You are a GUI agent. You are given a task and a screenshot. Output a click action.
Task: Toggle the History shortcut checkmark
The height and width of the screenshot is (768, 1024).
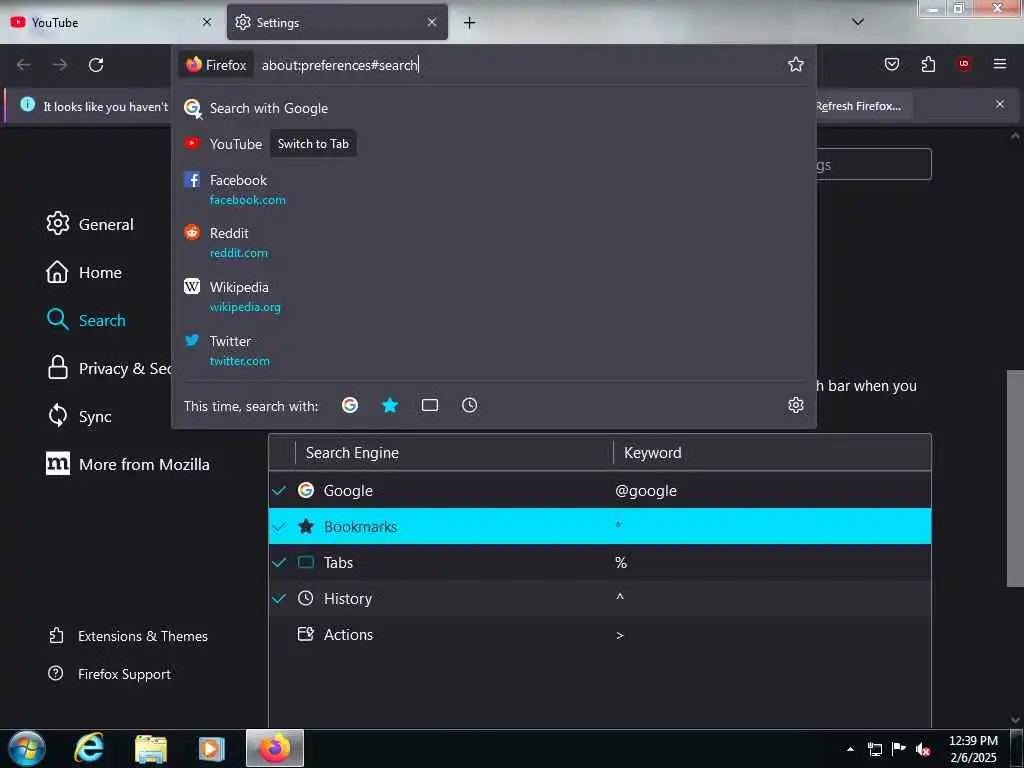click(280, 598)
